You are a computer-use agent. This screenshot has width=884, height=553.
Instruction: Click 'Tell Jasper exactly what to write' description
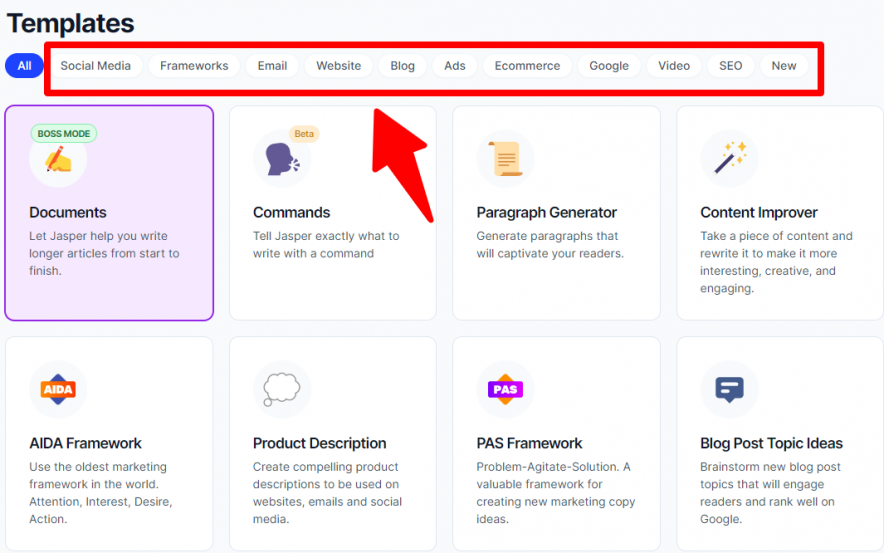coord(326,245)
